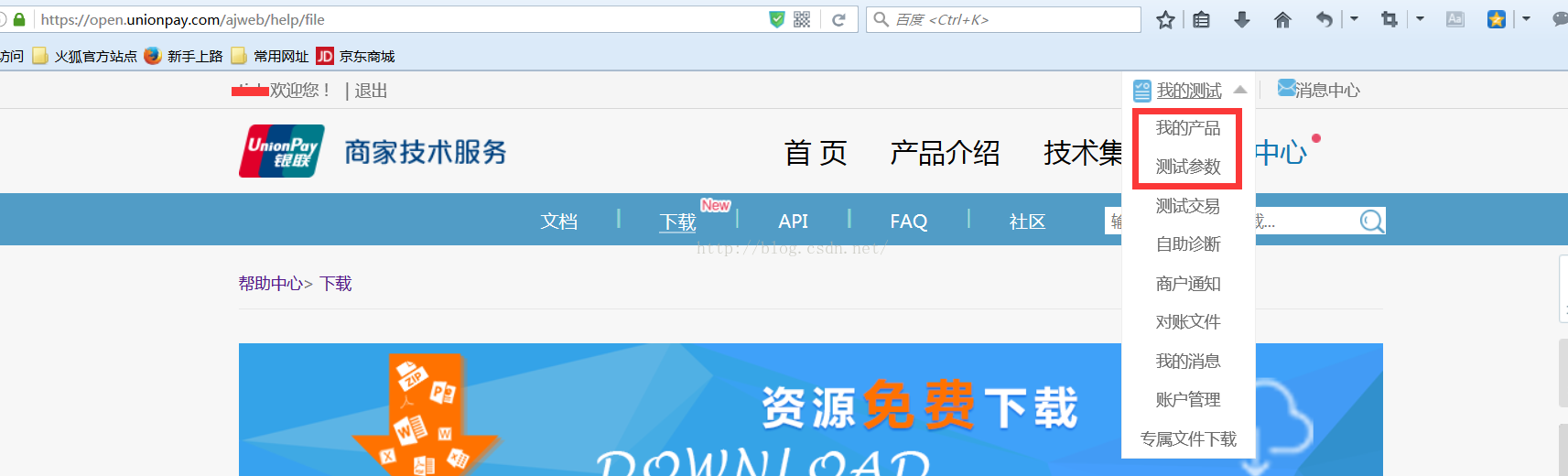This screenshot has width=1568, height=476.
Task: Click the site search magnifier icon
Action: point(1371,221)
